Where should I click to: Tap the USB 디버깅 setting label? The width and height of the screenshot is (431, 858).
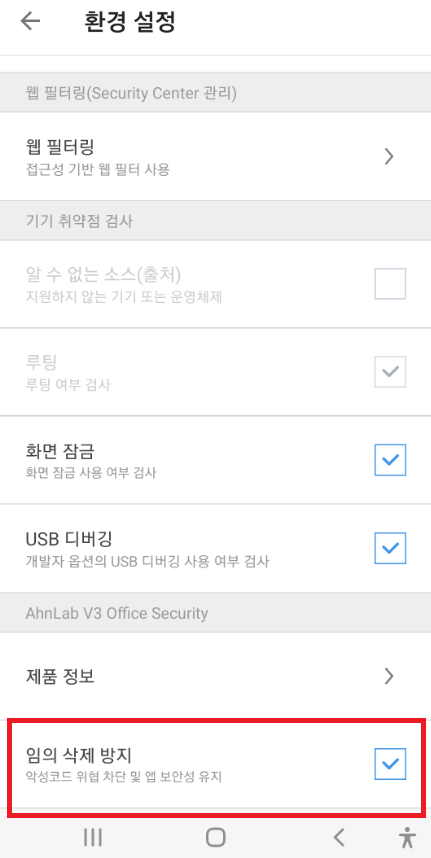click(x=69, y=539)
